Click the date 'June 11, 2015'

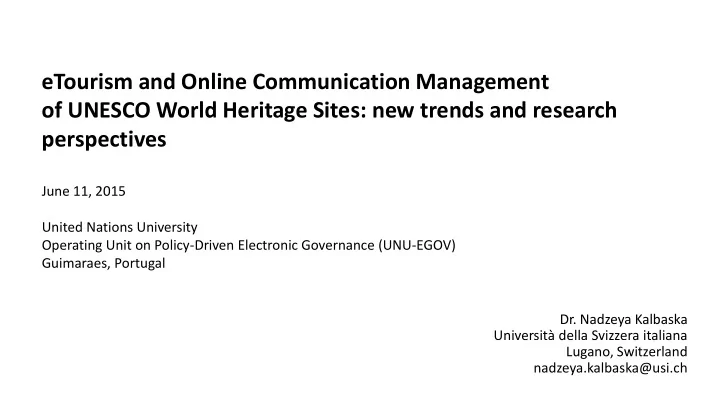[x=84, y=191]
